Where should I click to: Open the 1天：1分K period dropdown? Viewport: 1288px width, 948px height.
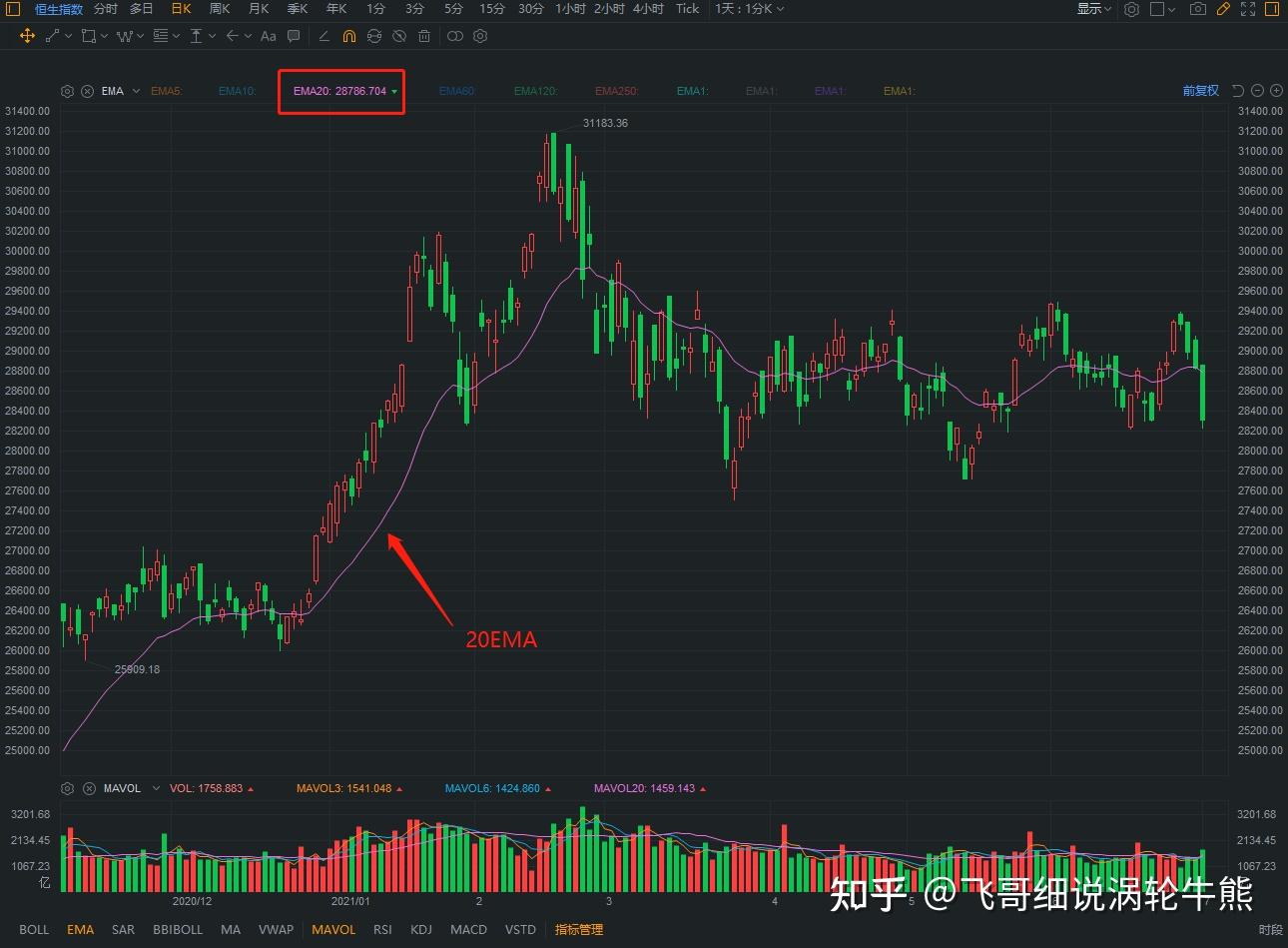(x=749, y=9)
